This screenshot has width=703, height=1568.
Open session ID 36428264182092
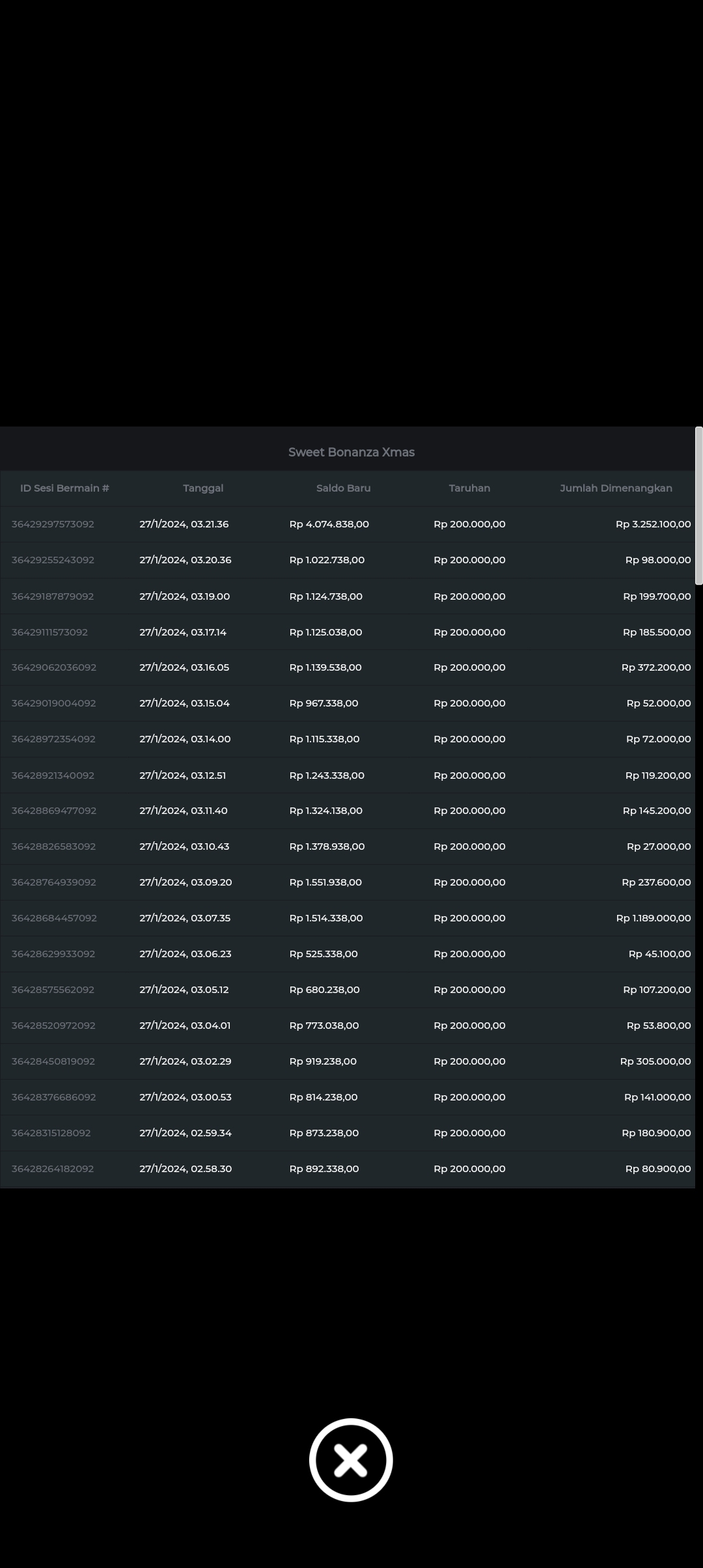click(x=53, y=1169)
